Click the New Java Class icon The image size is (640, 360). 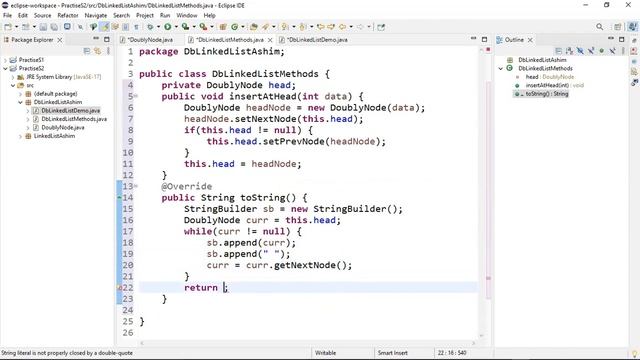click(x=234, y=27)
